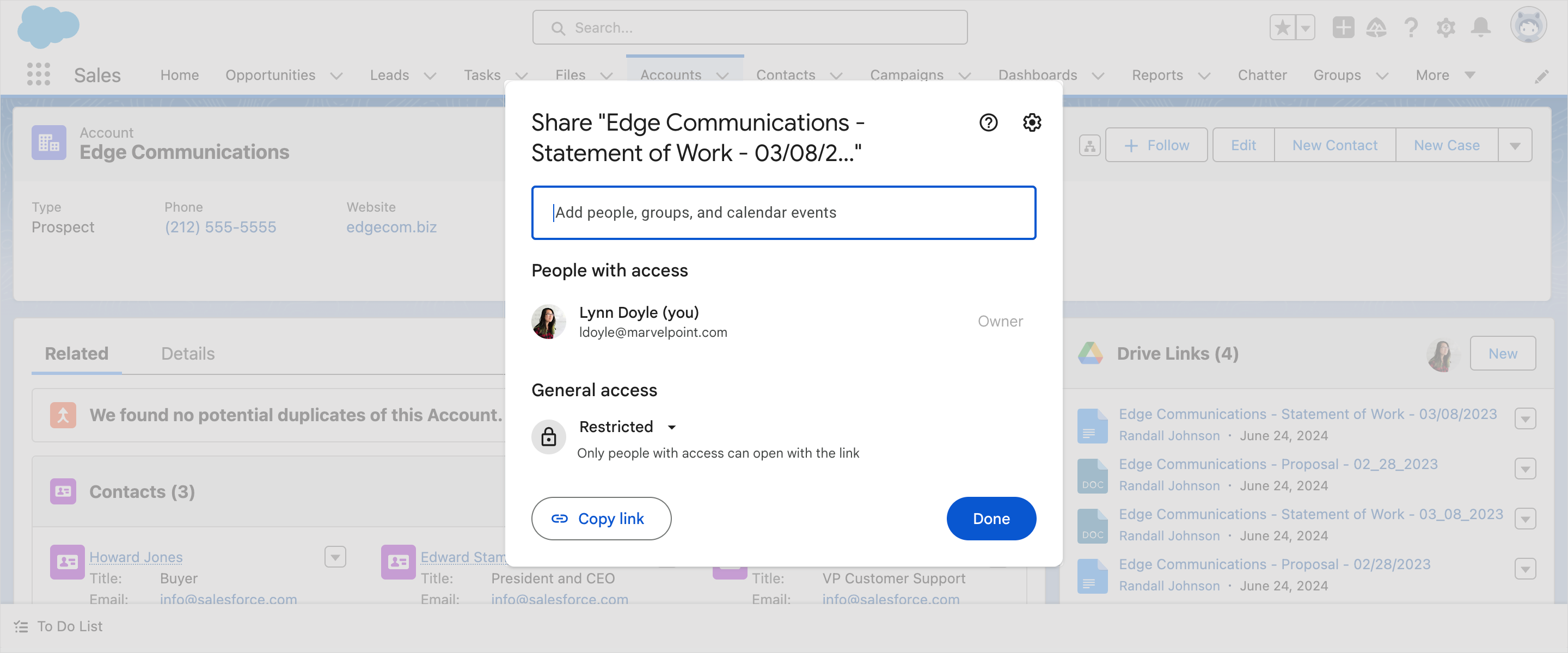Open the notifications bell

[x=1480, y=27]
